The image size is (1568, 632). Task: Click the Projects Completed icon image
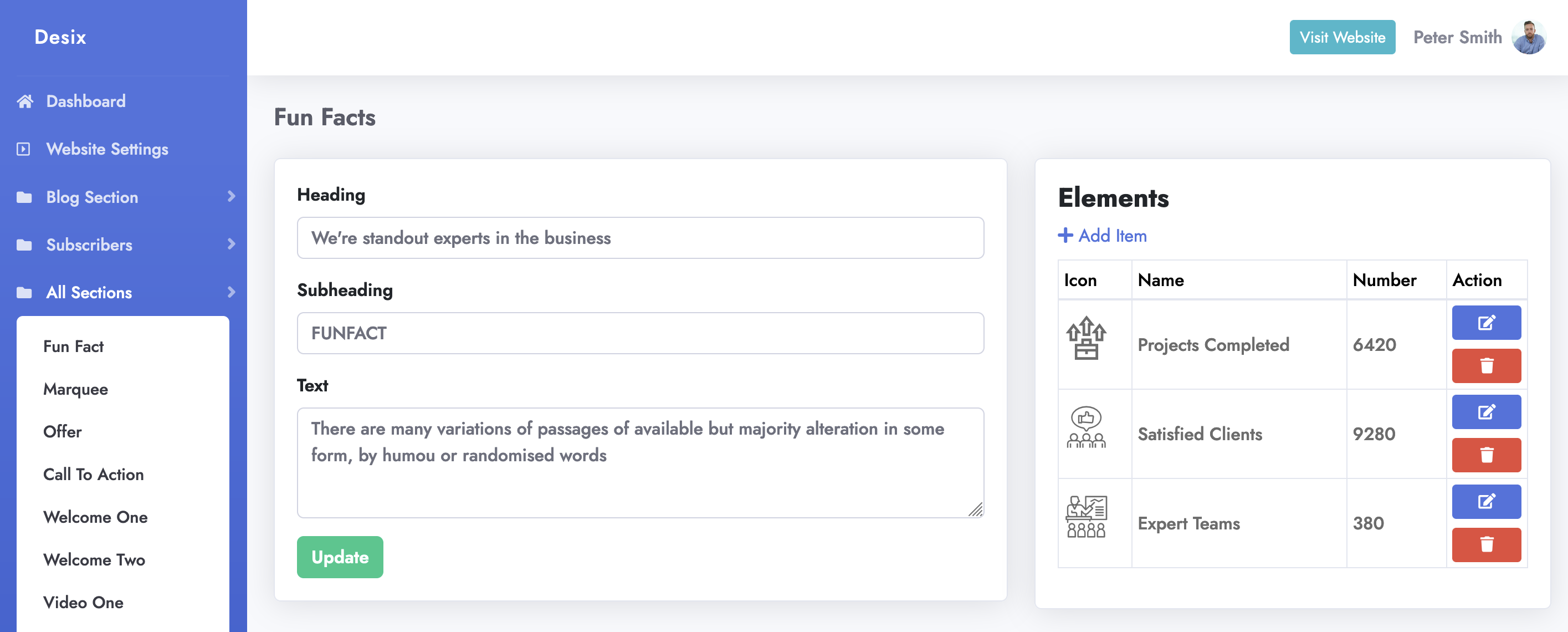[1085, 339]
